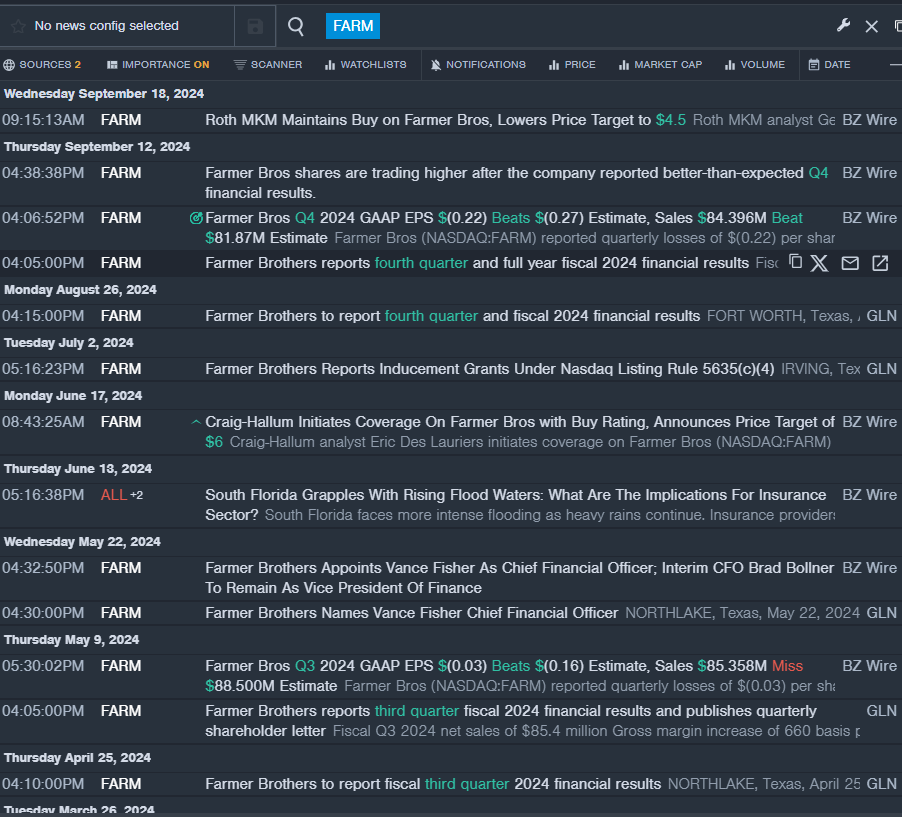The width and height of the screenshot is (902, 817).
Task: Toggle the Scanner filter
Action: point(267,65)
